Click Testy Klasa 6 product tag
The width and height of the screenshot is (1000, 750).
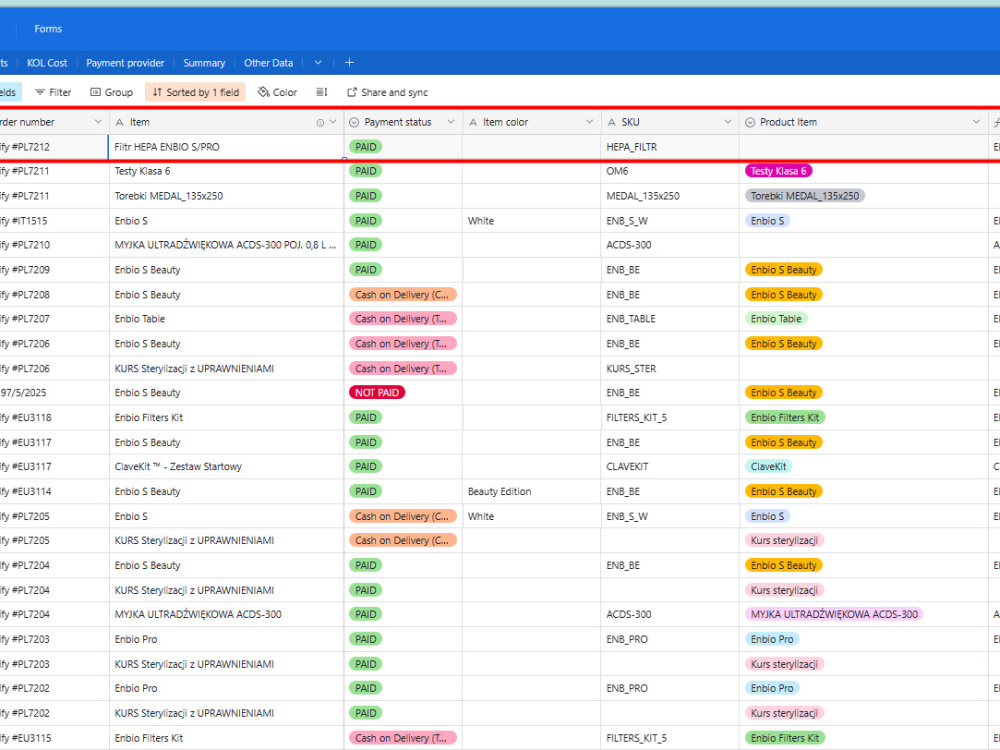(x=778, y=171)
